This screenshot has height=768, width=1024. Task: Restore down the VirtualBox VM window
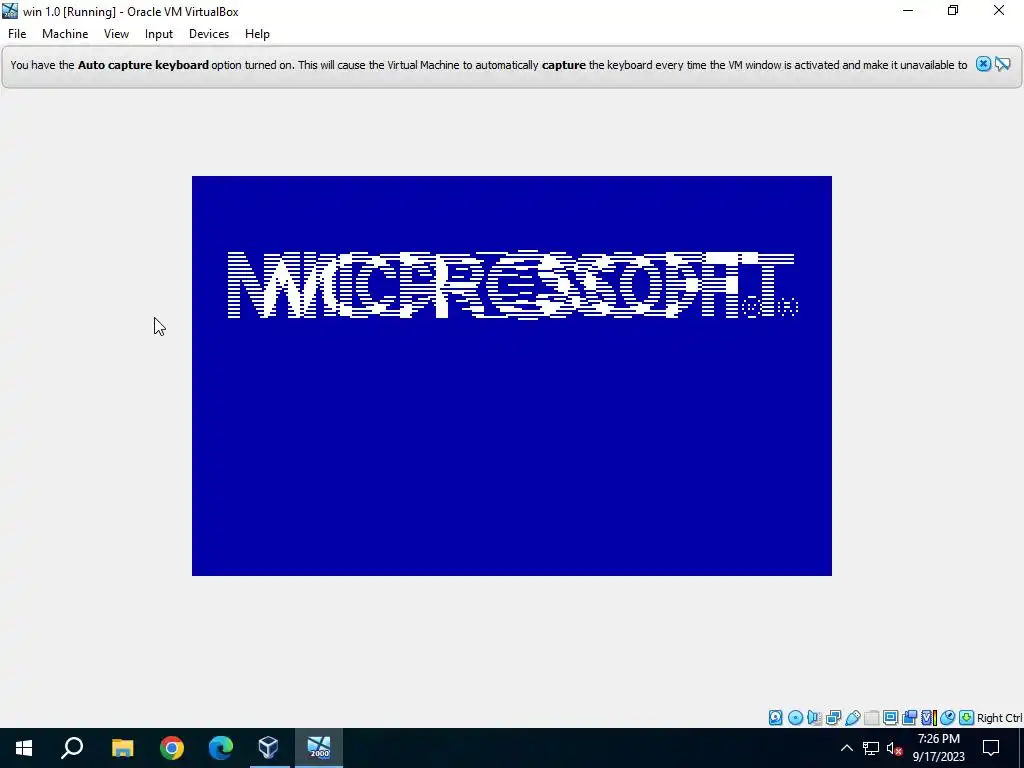coord(953,11)
